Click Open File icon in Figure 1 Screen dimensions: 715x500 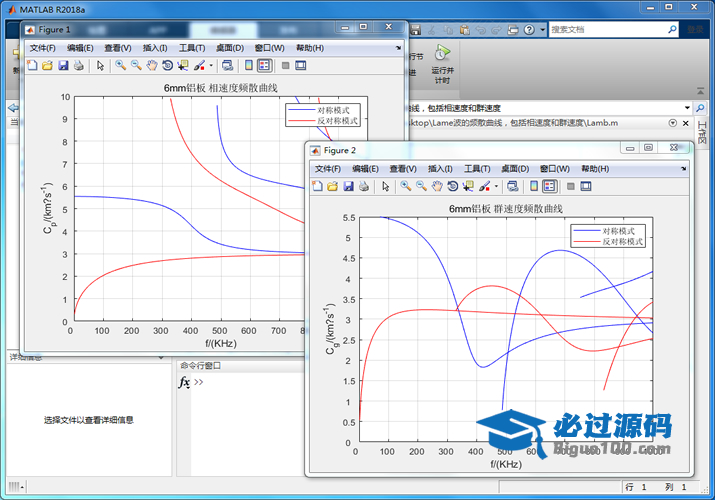[x=47, y=66]
